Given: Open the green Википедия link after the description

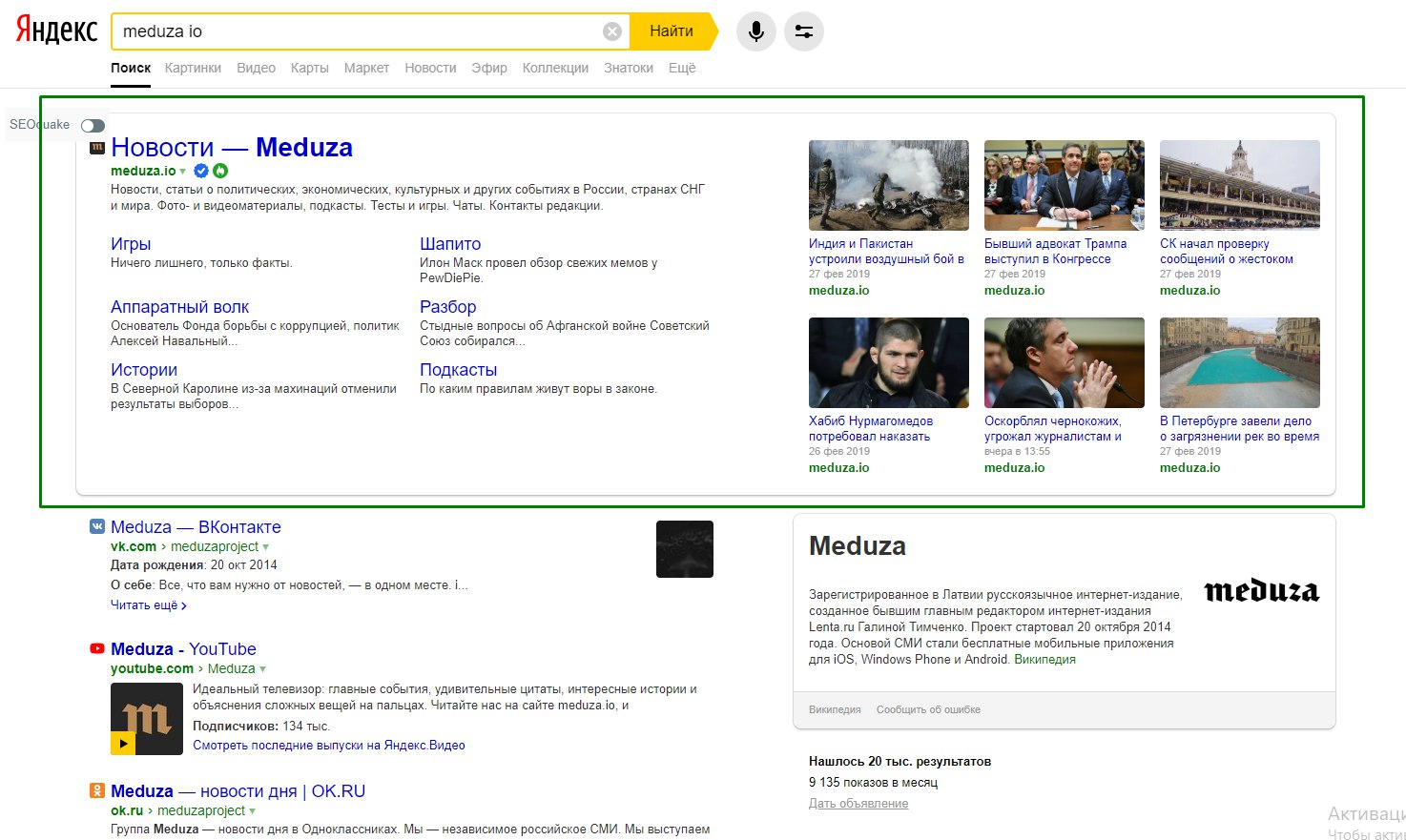Looking at the screenshot, I should 1044,660.
